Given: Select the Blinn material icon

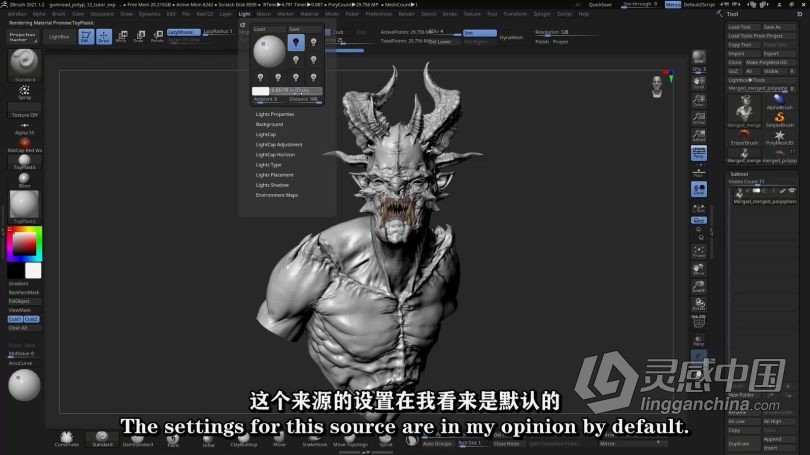Looking at the screenshot, I should (24, 179).
